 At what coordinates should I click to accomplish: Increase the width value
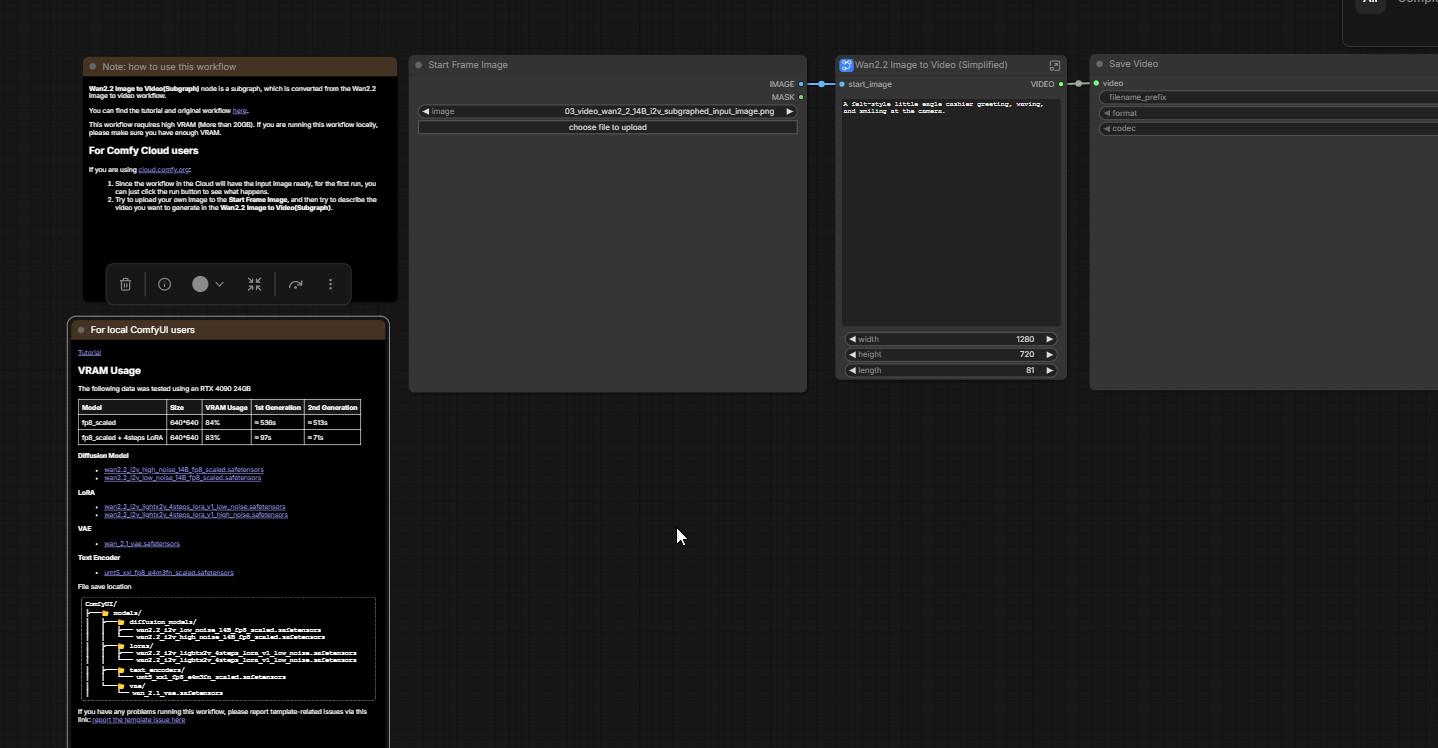[1049, 339]
